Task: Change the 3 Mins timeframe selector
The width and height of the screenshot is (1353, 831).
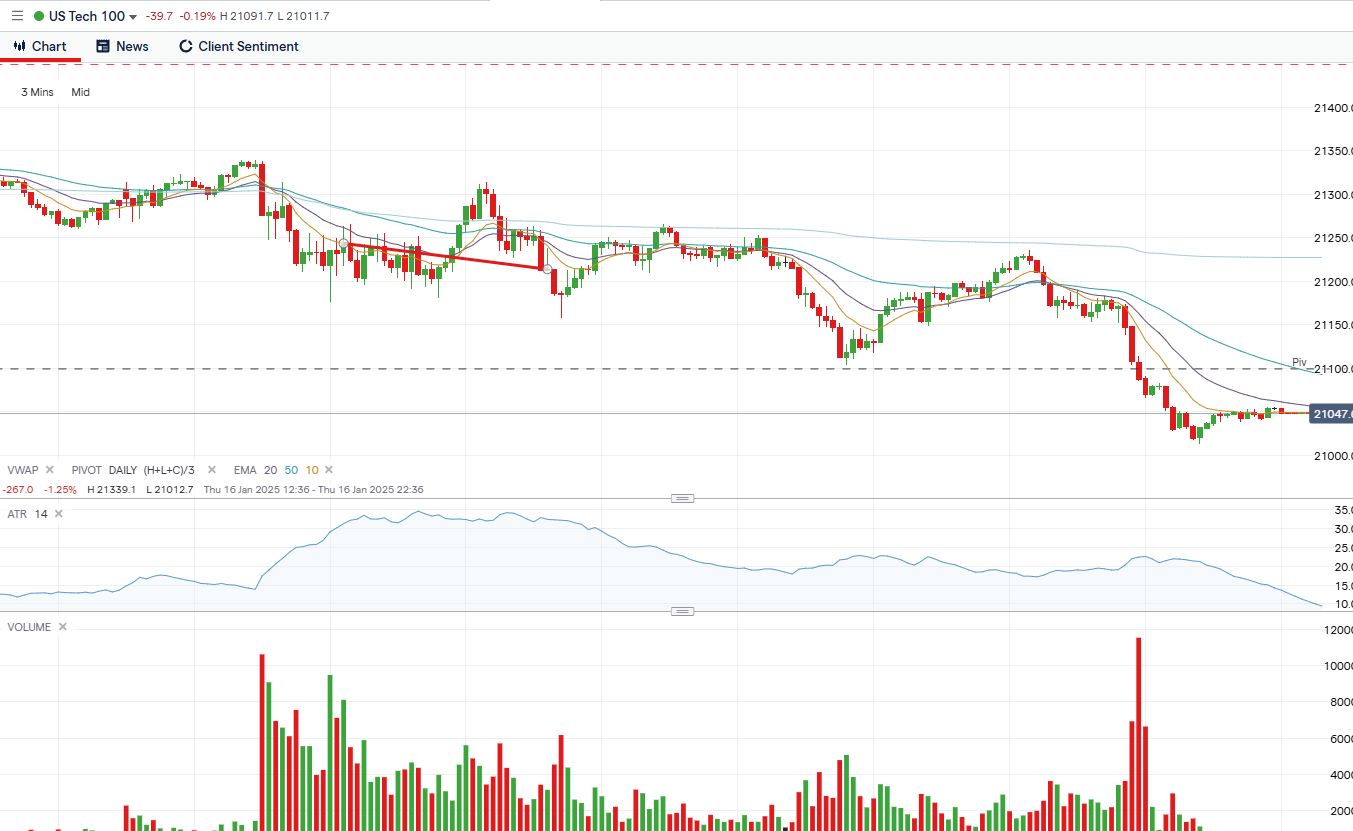Action: (37, 92)
